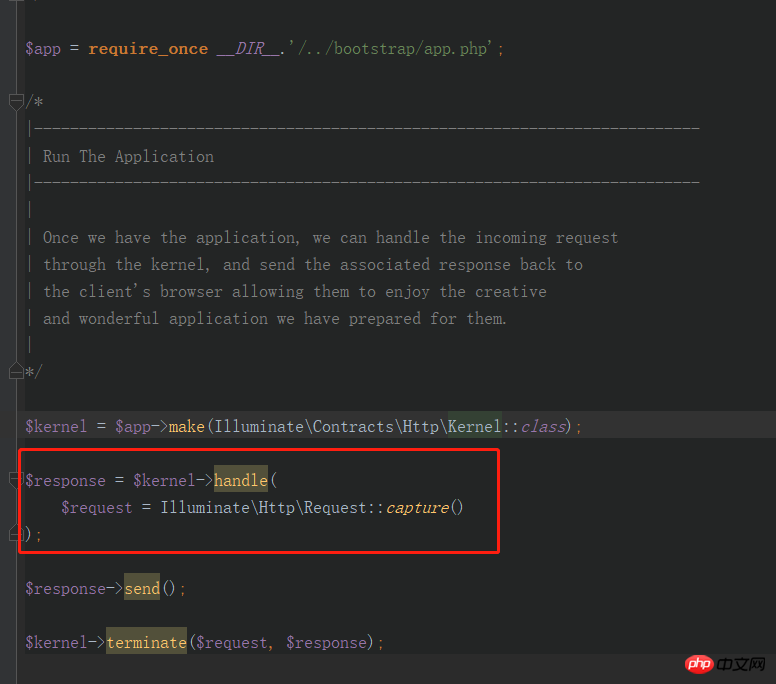The image size is (776, 684).
Task: Click the Illuminate\Http\Request class reference
Action: coord(263,508)
